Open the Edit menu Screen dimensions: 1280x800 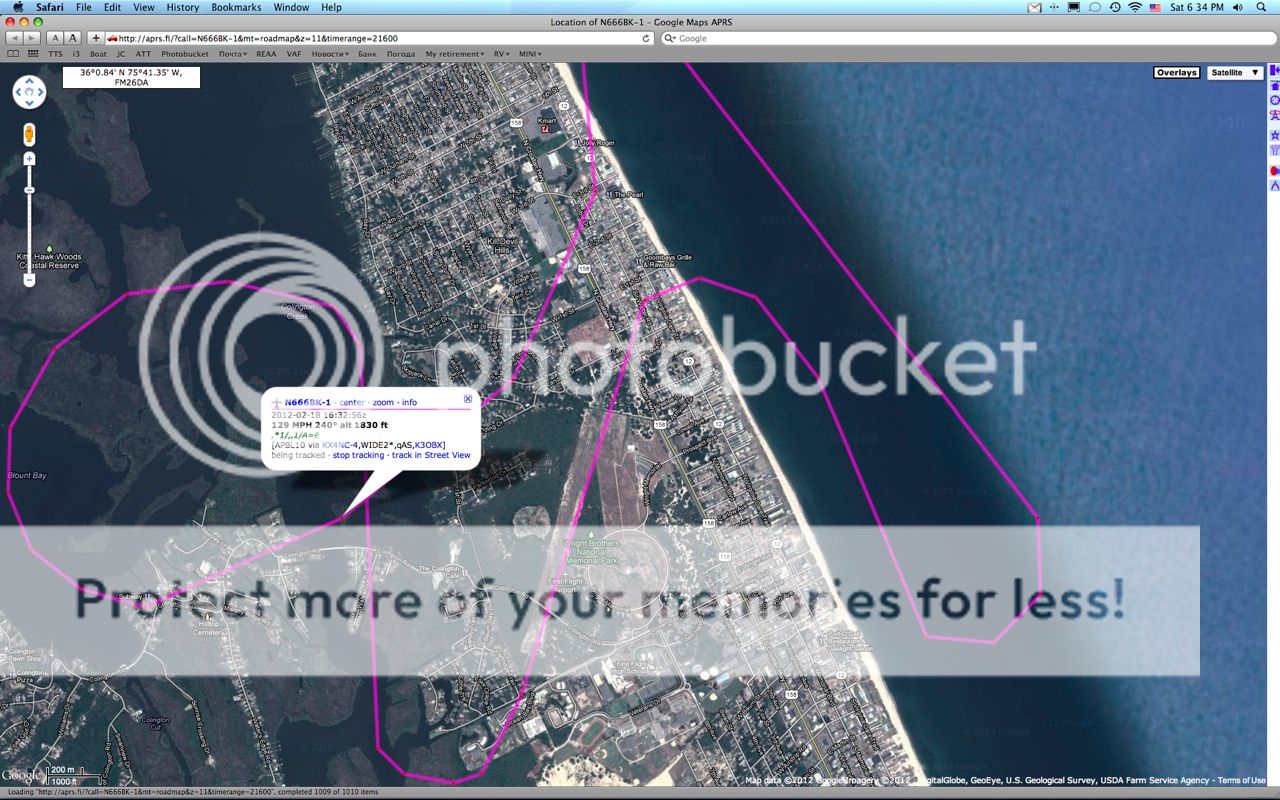click(x=113, y=7)
